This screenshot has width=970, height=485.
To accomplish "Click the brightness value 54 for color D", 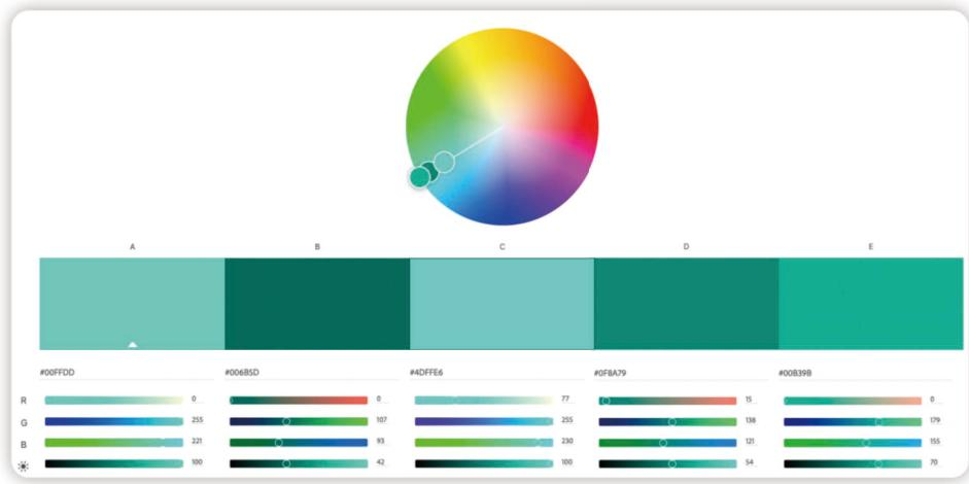I will pyautogui.click(x=749, y=462).
